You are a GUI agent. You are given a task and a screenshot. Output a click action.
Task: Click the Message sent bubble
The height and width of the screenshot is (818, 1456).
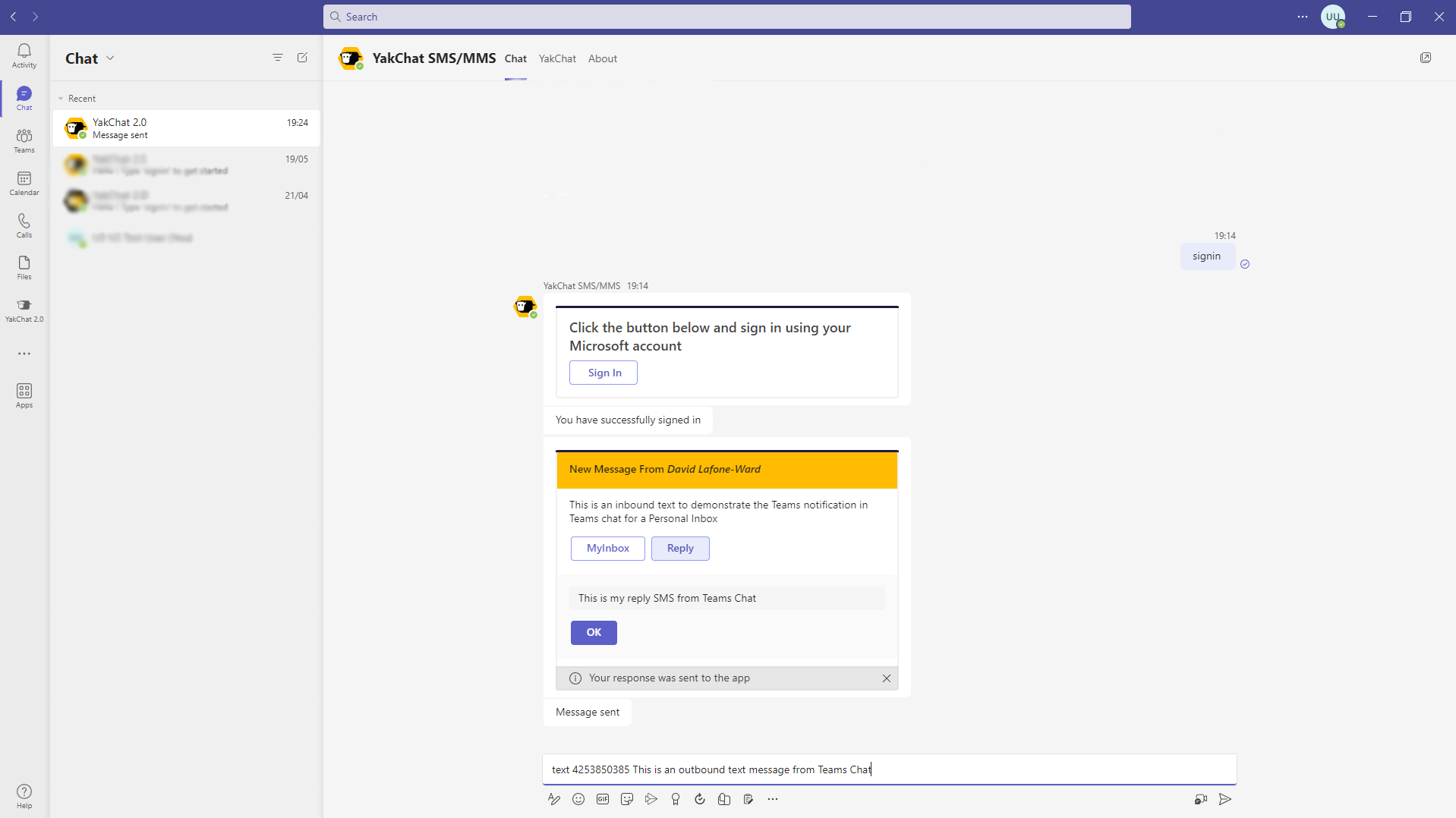(x=588, y=712)
